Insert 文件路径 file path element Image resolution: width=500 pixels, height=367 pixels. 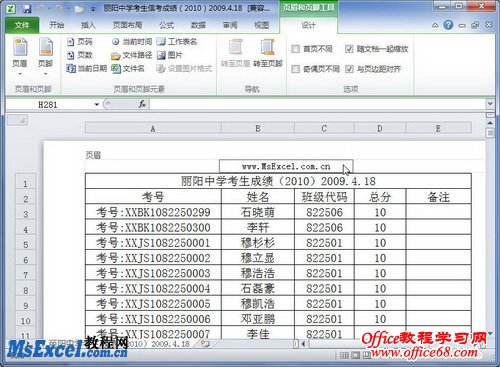132,55
